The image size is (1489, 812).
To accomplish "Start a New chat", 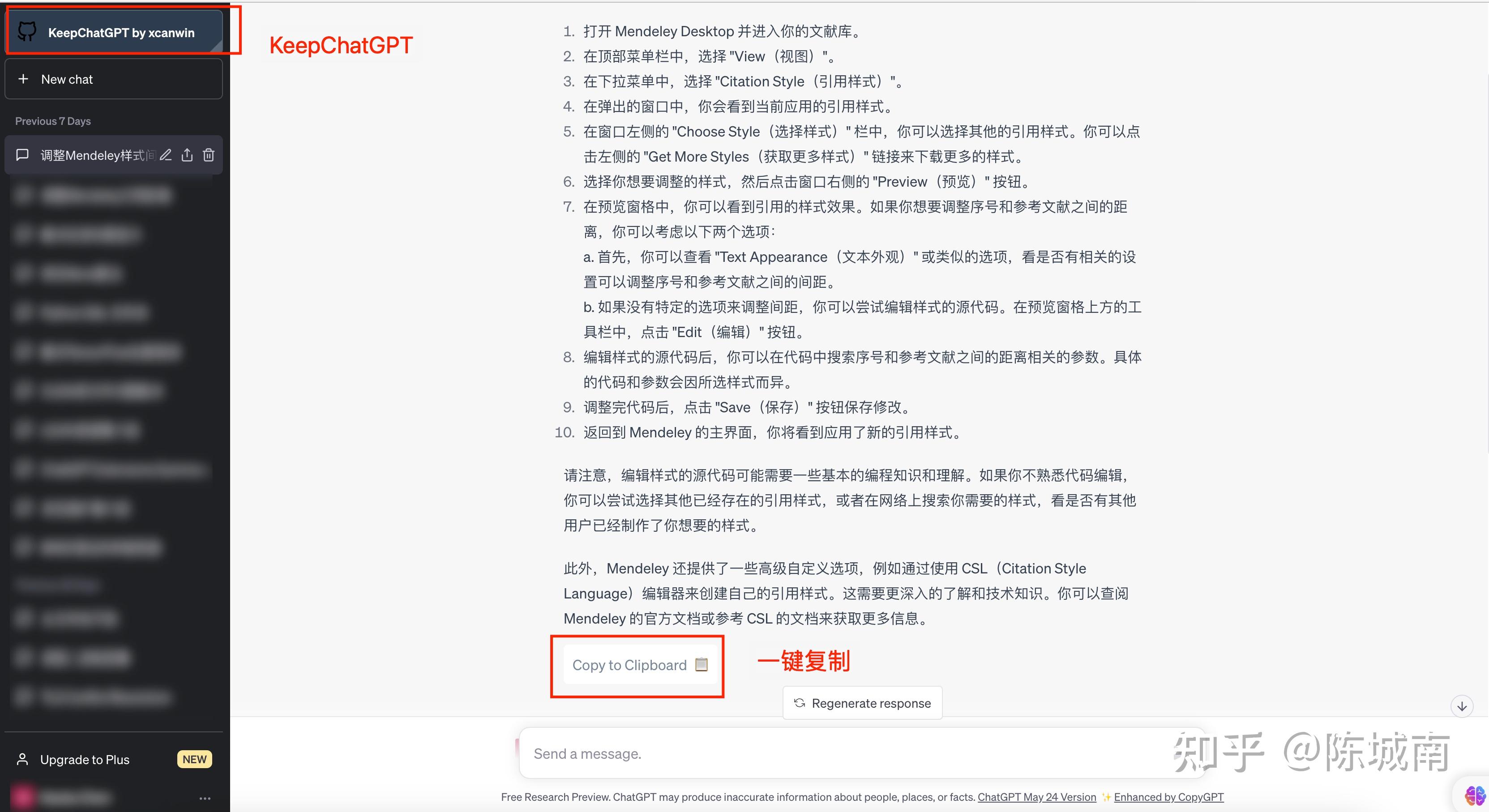I will coord(114,79).
